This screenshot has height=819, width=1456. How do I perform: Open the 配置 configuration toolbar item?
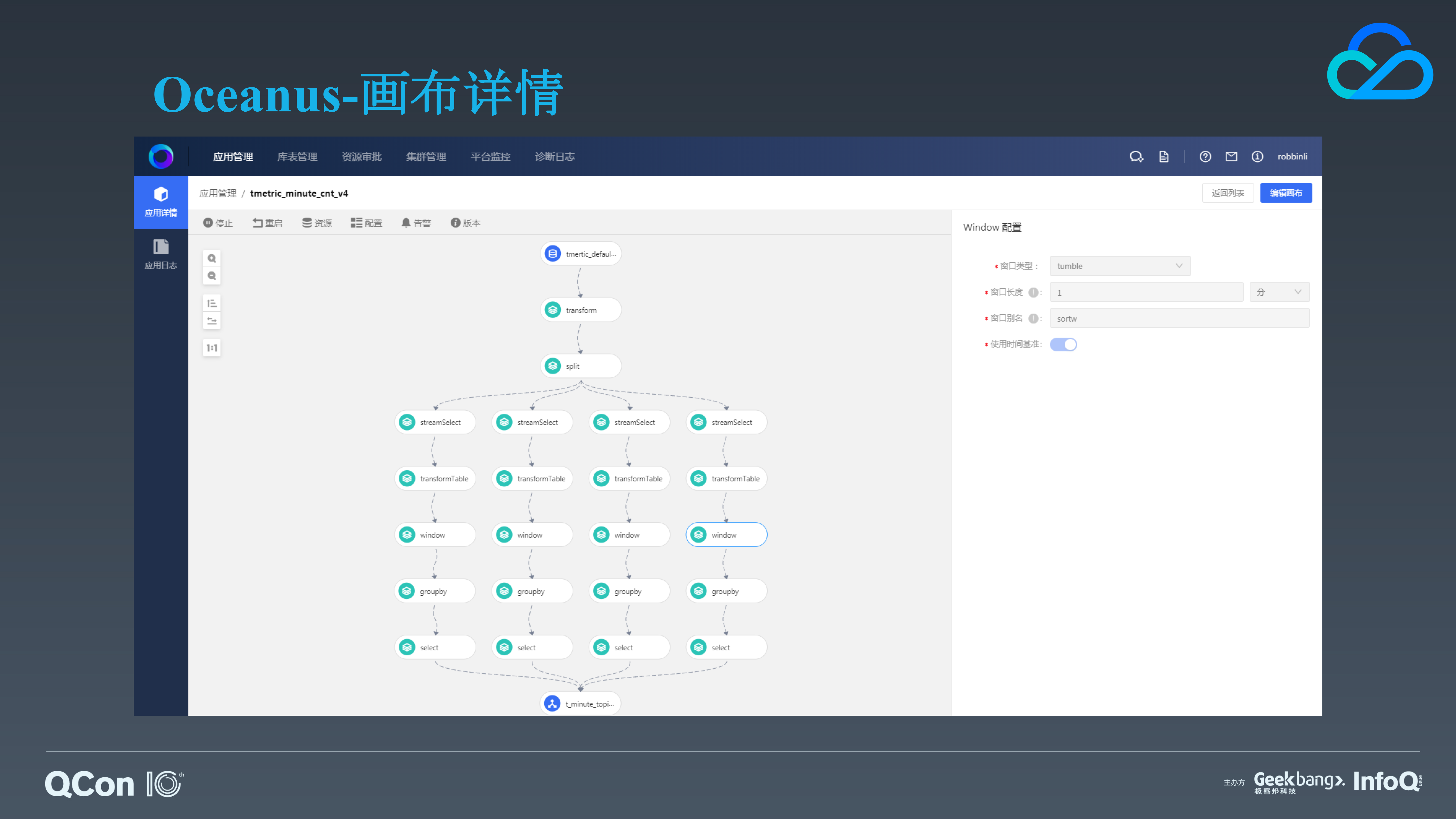[366, 223]
